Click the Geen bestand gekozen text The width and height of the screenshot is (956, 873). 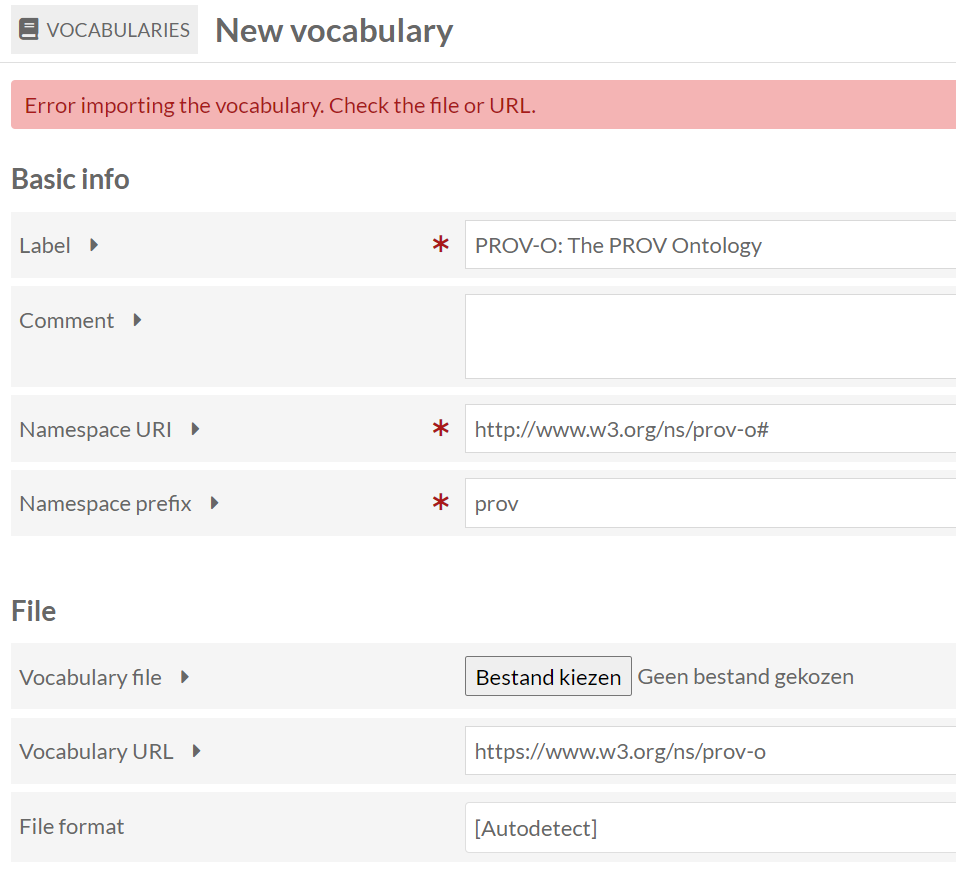[746, 677]
